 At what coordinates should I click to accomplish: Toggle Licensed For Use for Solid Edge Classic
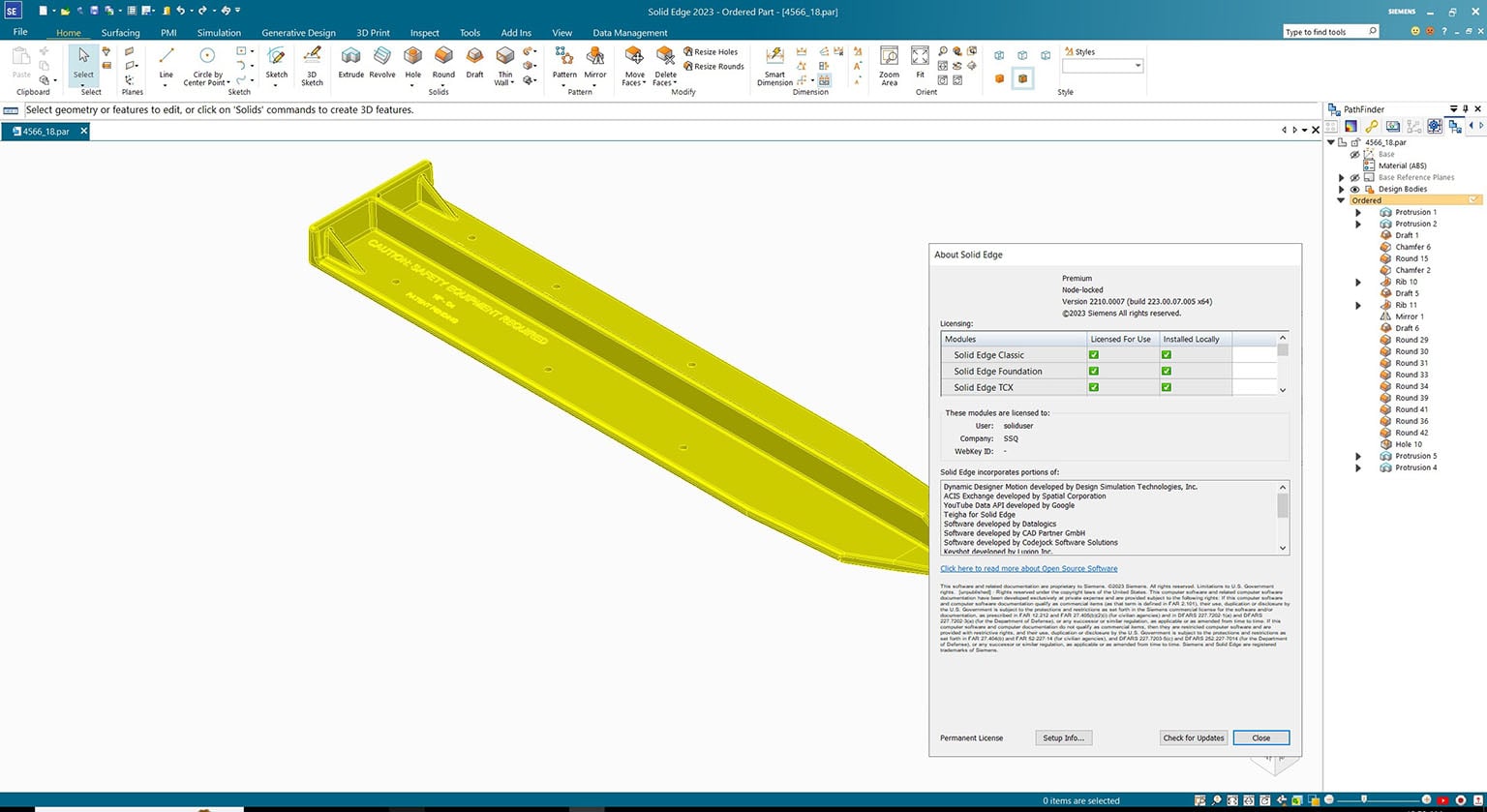(x=1094, y=355)
